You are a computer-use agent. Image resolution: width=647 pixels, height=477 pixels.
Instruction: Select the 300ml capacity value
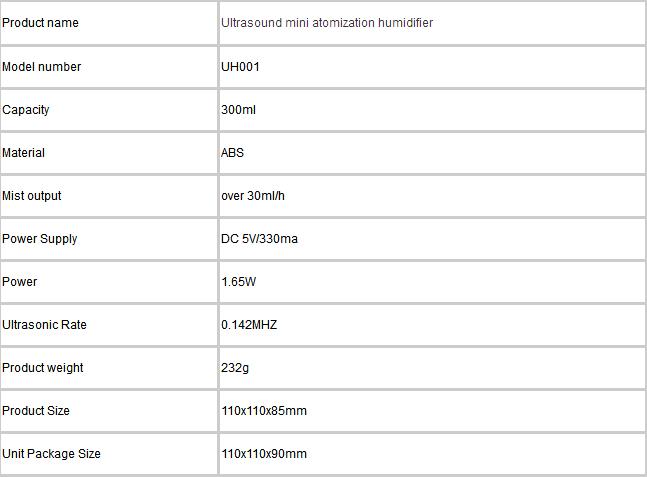click(238, 110)
